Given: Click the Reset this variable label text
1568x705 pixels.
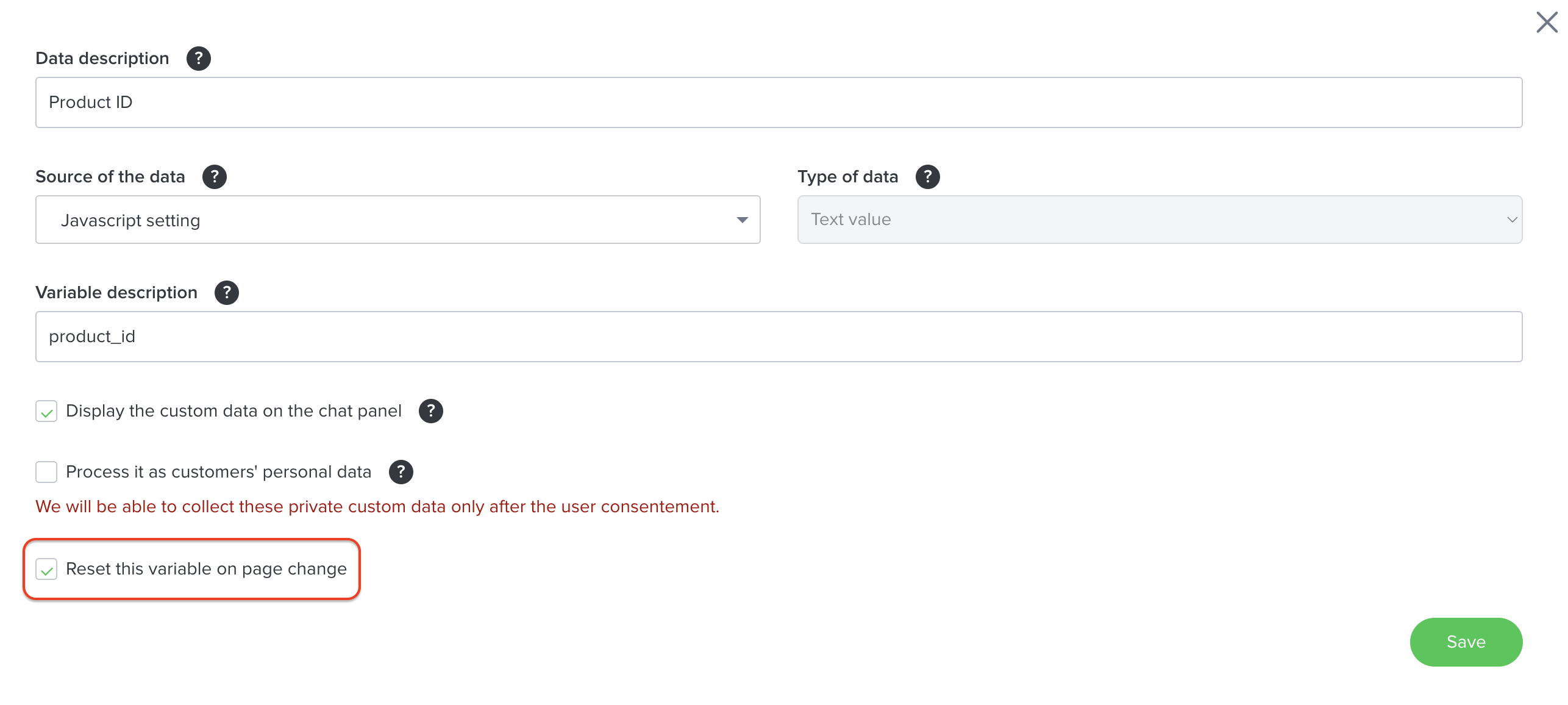Looking at the screenshot, I should 206,569.
